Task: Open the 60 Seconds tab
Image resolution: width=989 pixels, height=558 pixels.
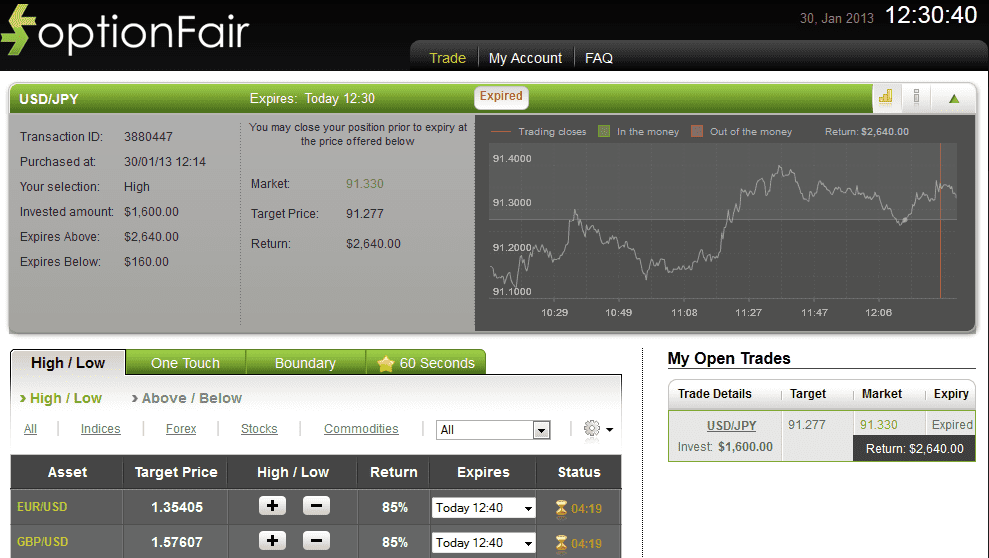Action: [x=426, y=363]
